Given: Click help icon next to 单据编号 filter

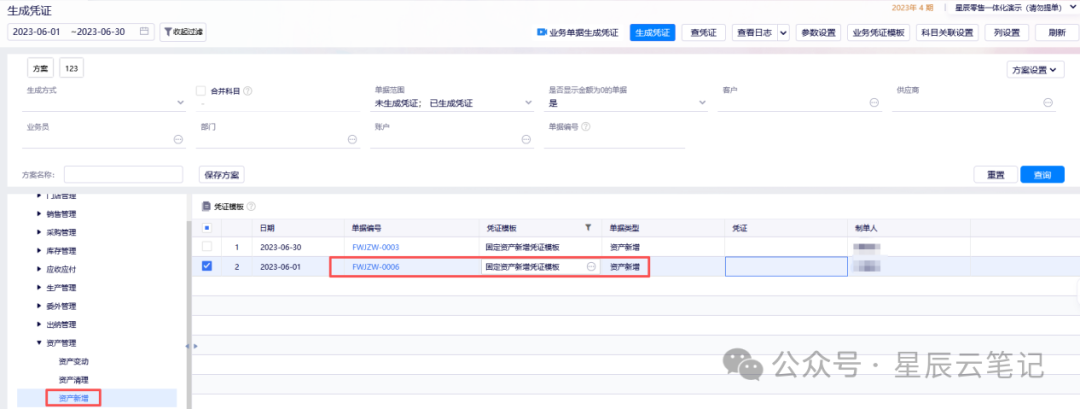Looking at the screenshot, I should 586,127.
